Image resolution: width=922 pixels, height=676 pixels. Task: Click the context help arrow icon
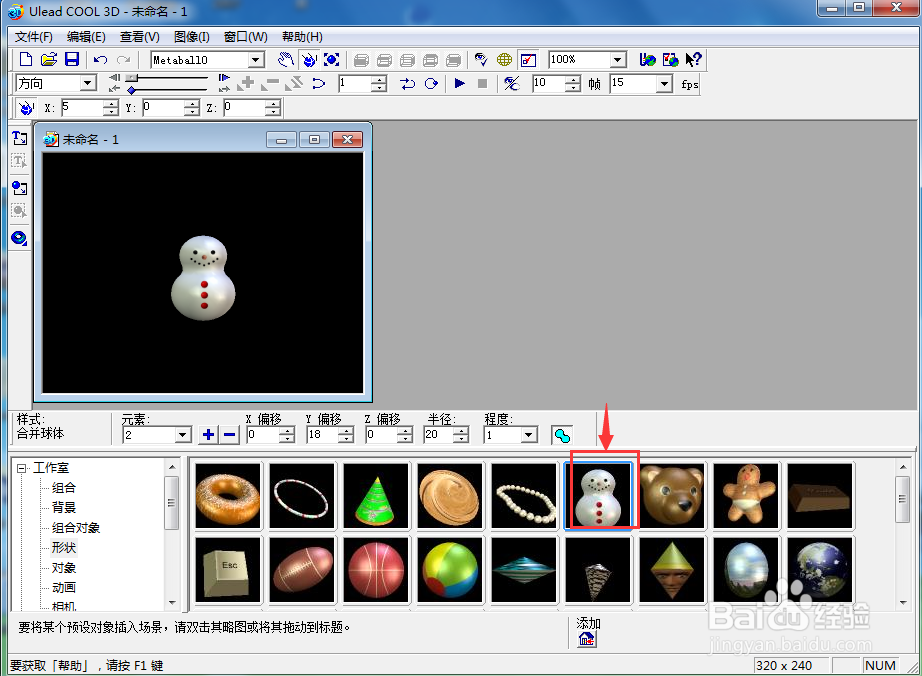(x=694, y=59)
